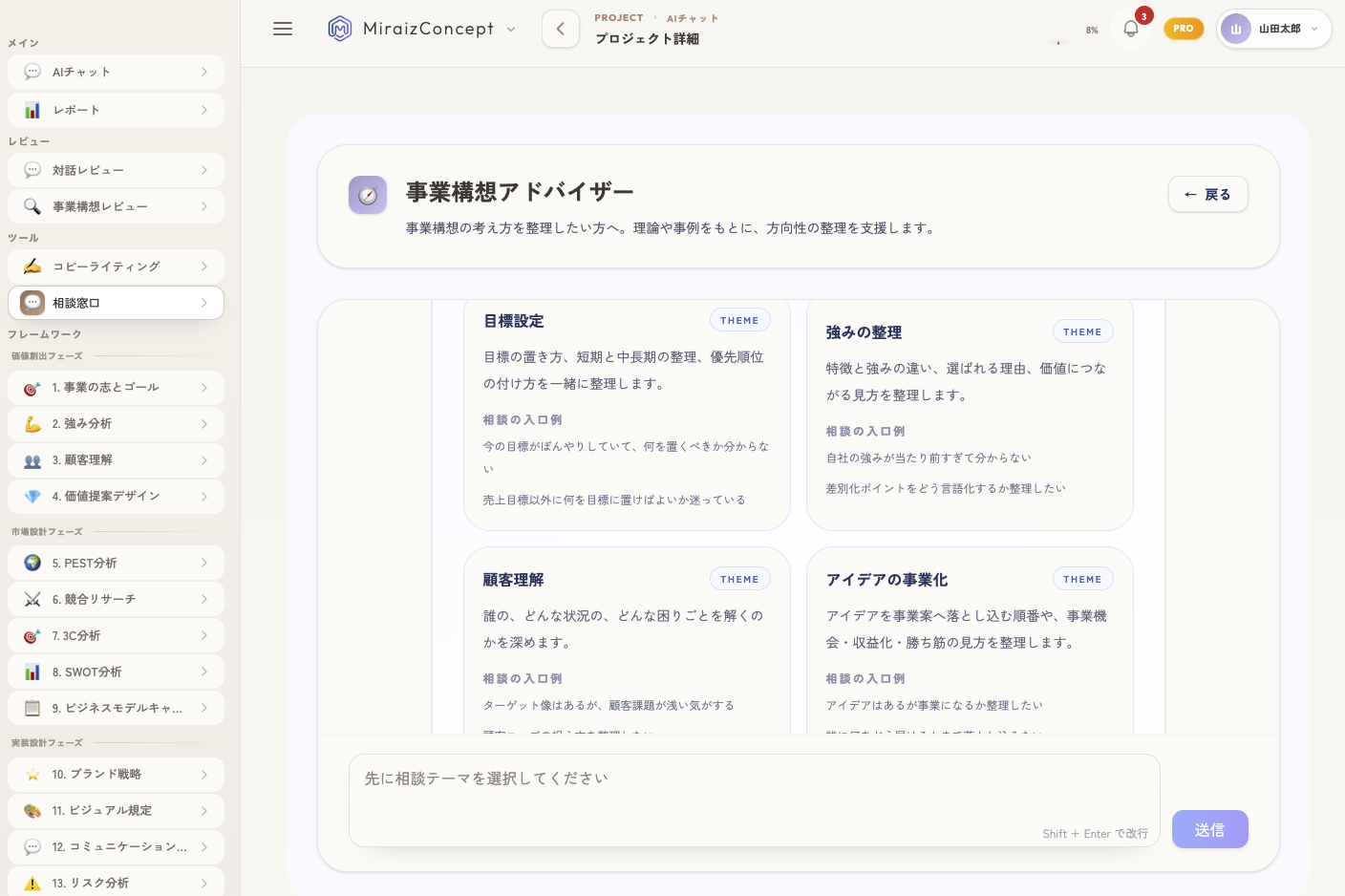Viewport: 1345px width, 896px height.
Task: Open notifications via the bell icon
Action: click(x=1130, y=29)
